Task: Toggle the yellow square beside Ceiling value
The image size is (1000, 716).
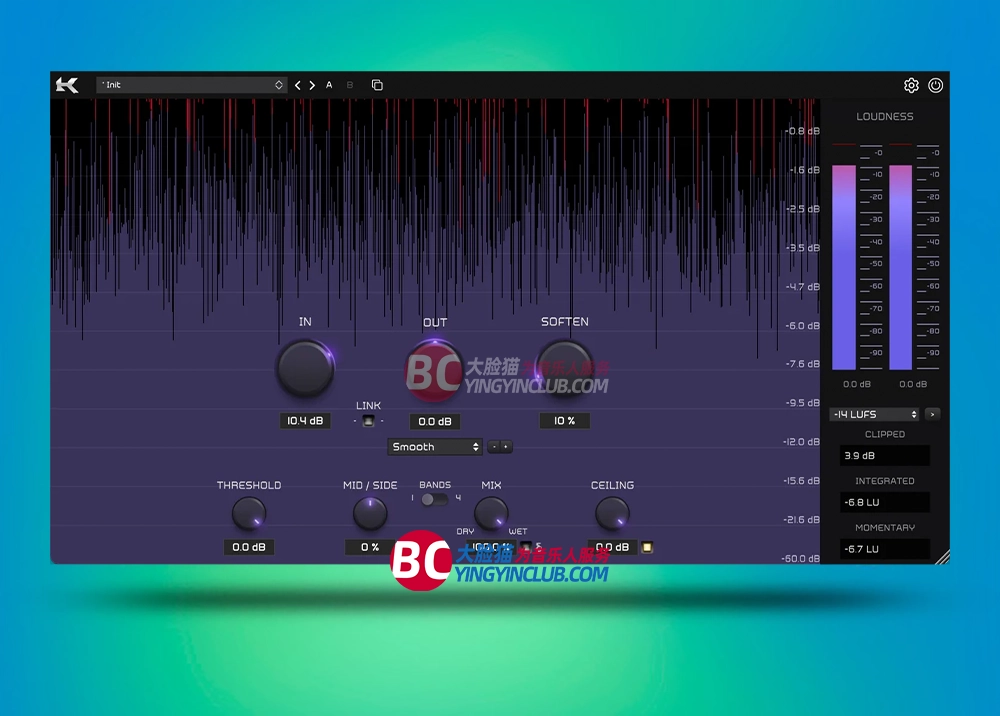Action: (x=647, y=547)
